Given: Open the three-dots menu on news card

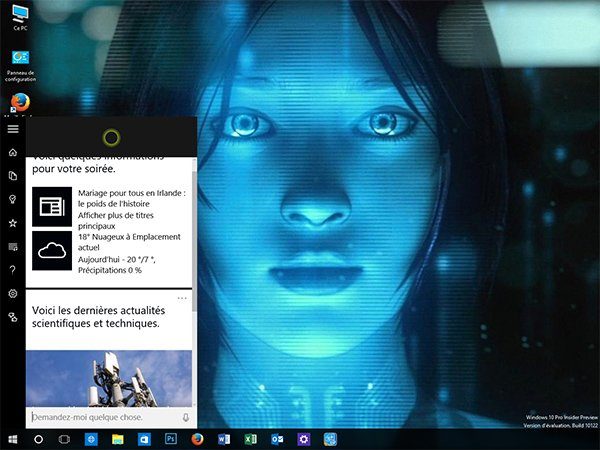Looking at the screenshot, I should coord(182,298).
